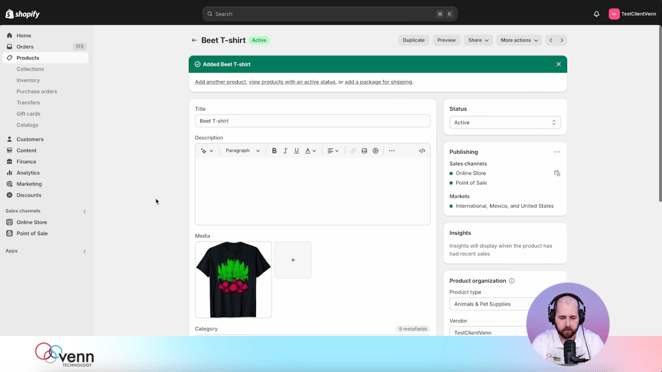The height and width of the screenshot is (372, 662).
Task: Click the Title input field
Action: pos(312,121)
